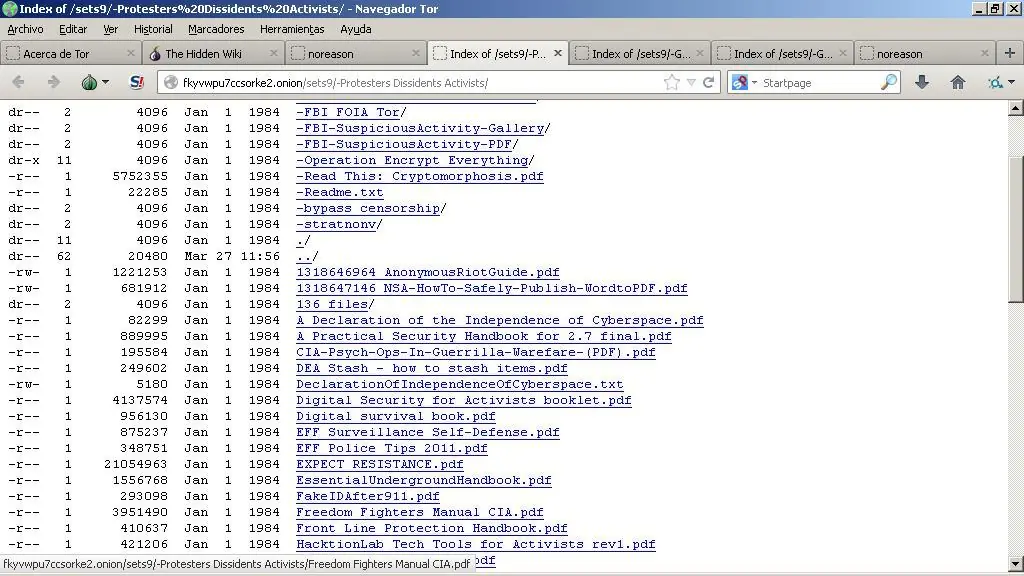Open -Read This: Cryptomorphosis.pdf
Viewport: 1024px width, 576px height.
(419, 176)
